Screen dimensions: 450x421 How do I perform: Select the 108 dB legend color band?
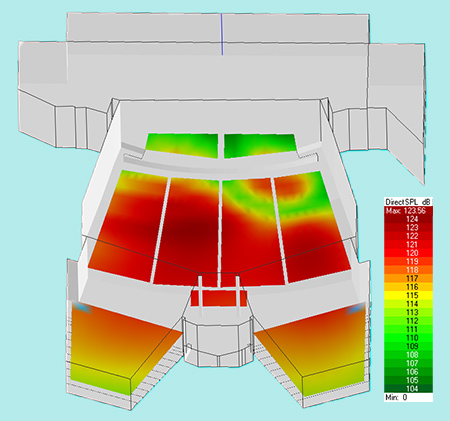point(408,355)
